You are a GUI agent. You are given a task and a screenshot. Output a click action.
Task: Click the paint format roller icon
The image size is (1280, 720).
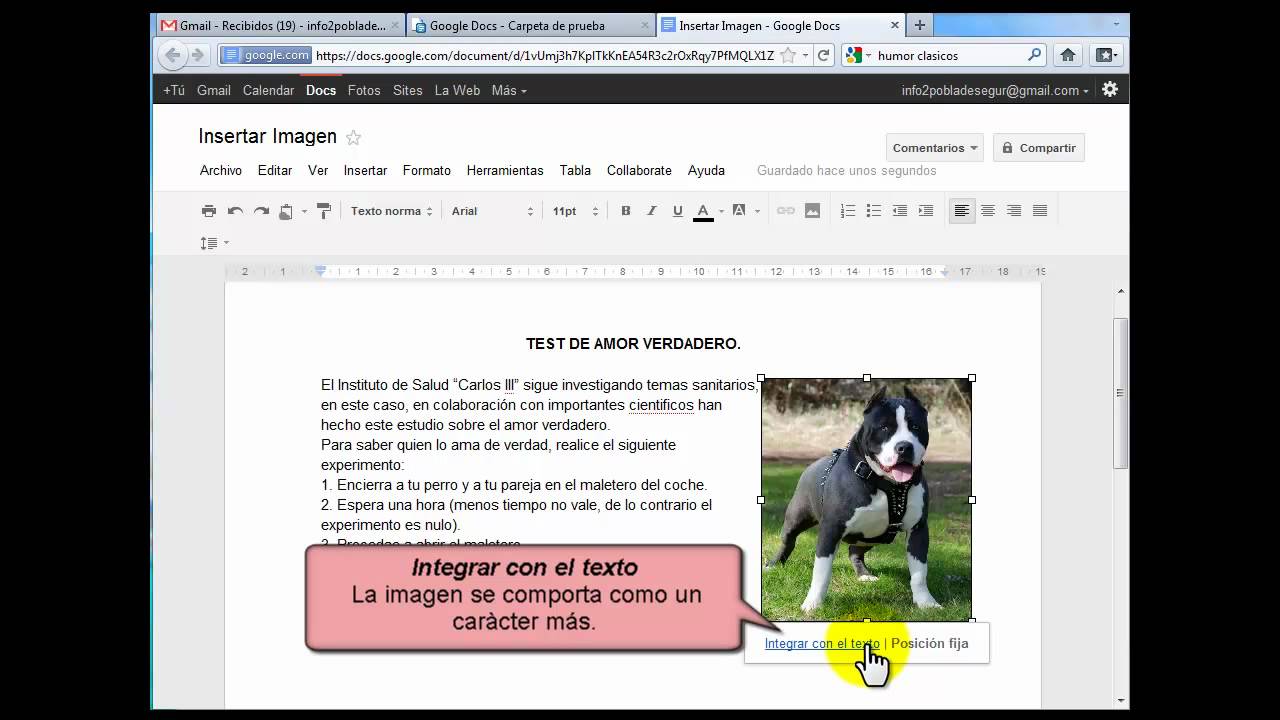tap(323, 211)
